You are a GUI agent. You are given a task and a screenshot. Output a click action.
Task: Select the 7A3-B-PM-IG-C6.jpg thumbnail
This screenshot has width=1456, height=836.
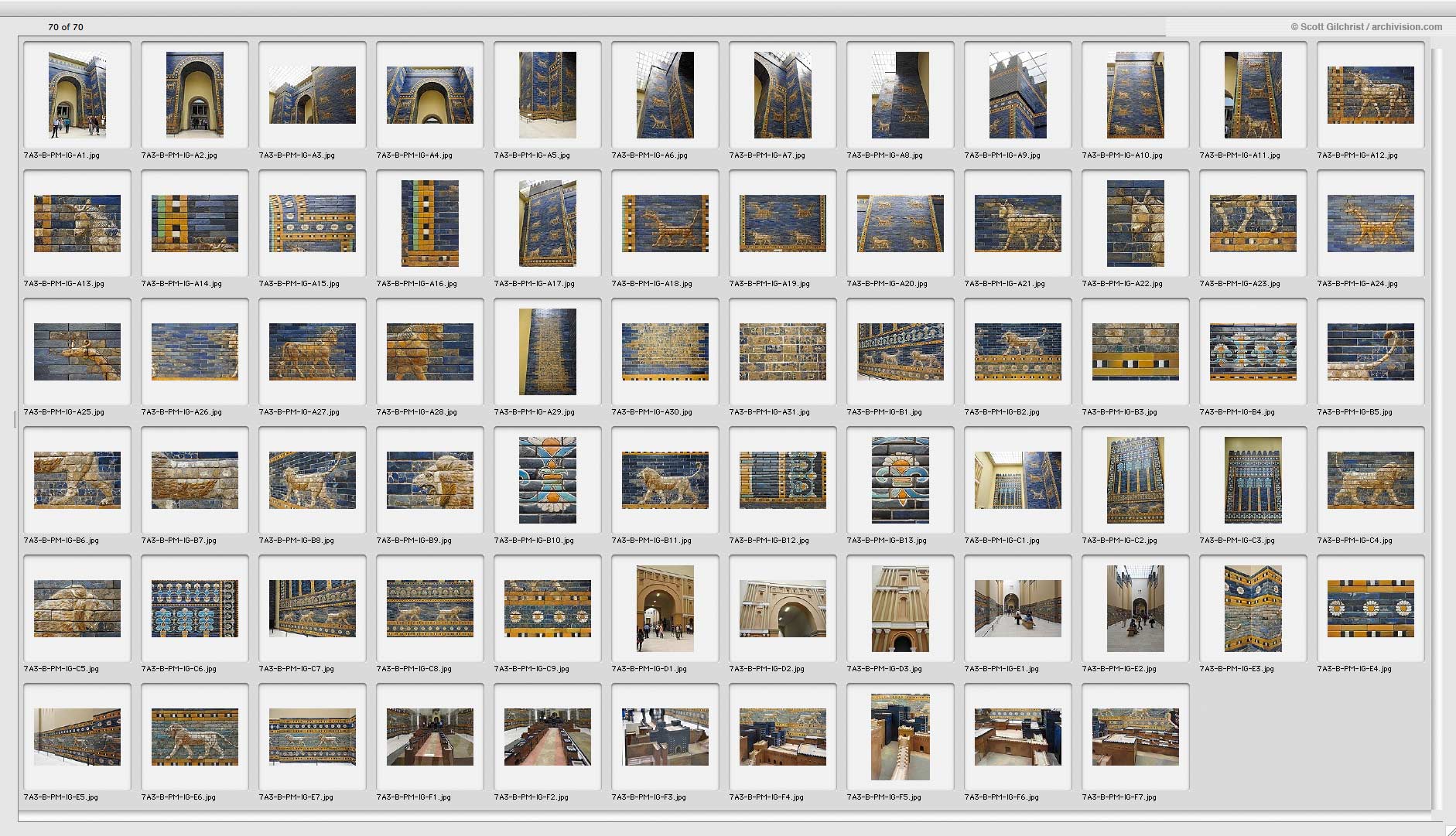pyautogui.click(x=195, y=609)
